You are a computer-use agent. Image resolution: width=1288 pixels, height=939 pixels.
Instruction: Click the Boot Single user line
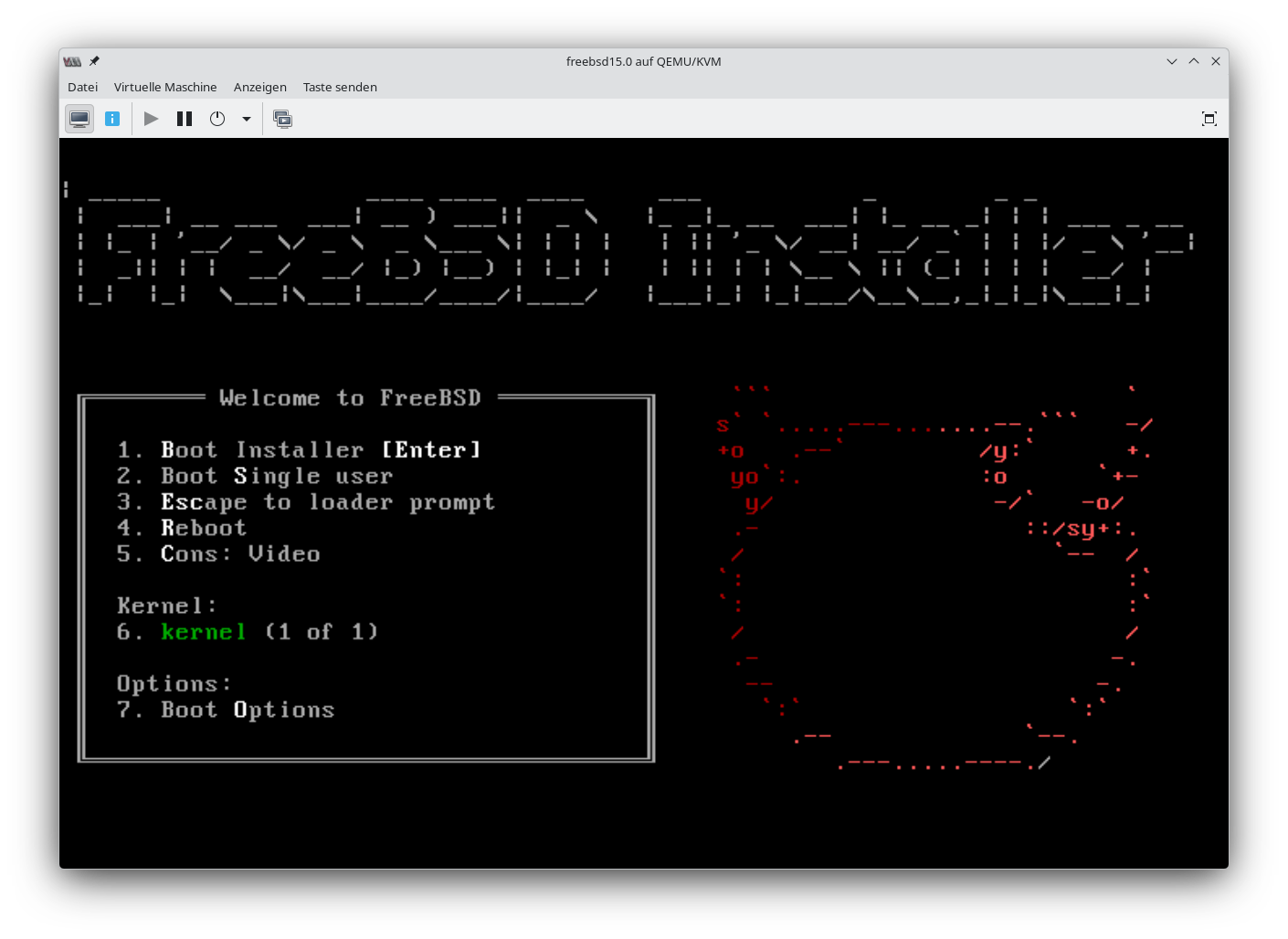pos(255,476)
